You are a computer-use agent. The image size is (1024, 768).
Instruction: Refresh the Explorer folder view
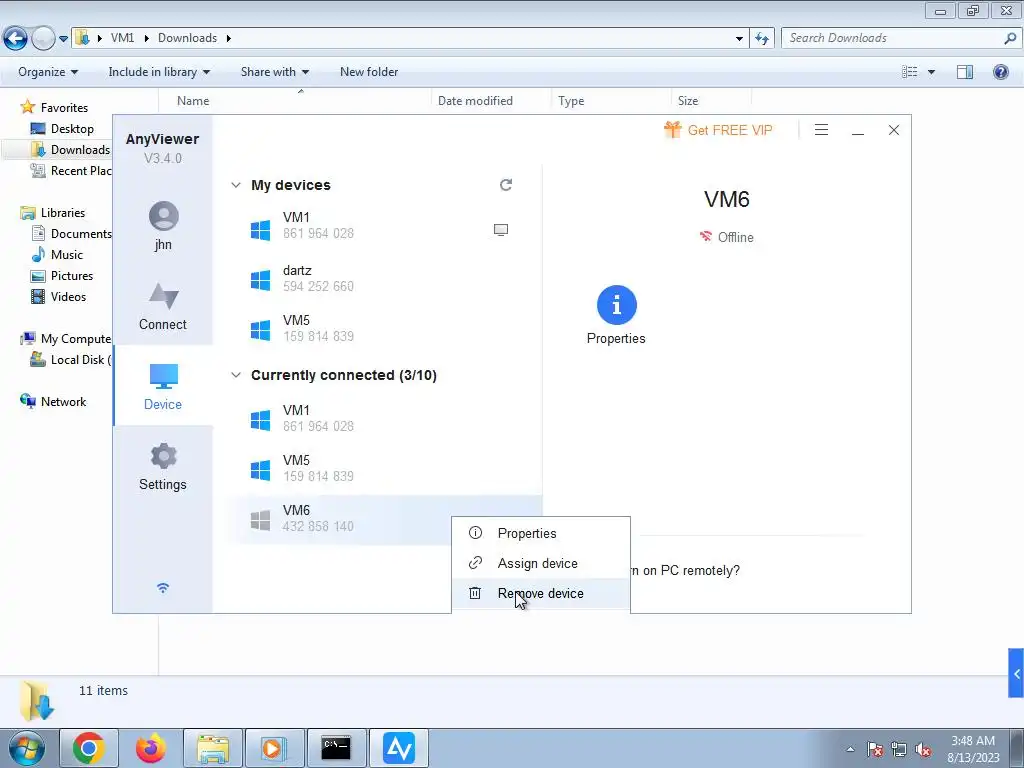[761, 39]
